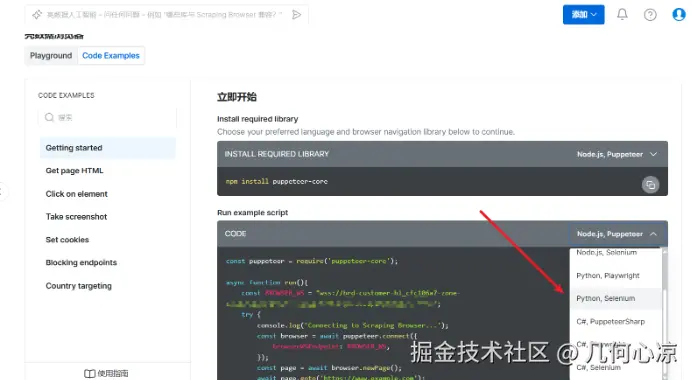Open the blue Add dropdown button

[x=583, y=15]
